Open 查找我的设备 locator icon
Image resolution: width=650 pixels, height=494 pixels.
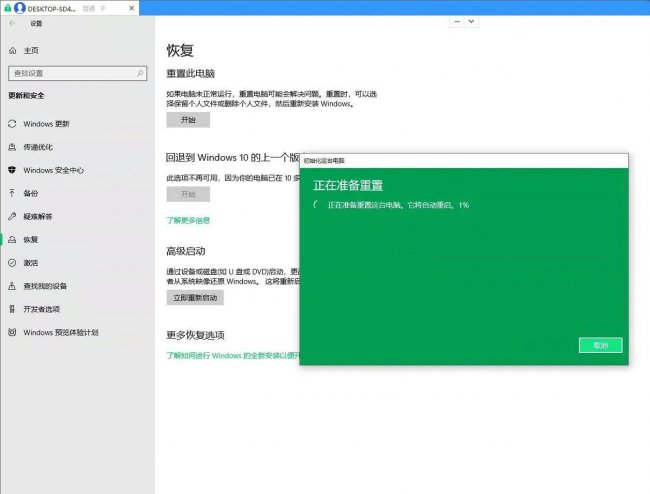coord(12,286)
